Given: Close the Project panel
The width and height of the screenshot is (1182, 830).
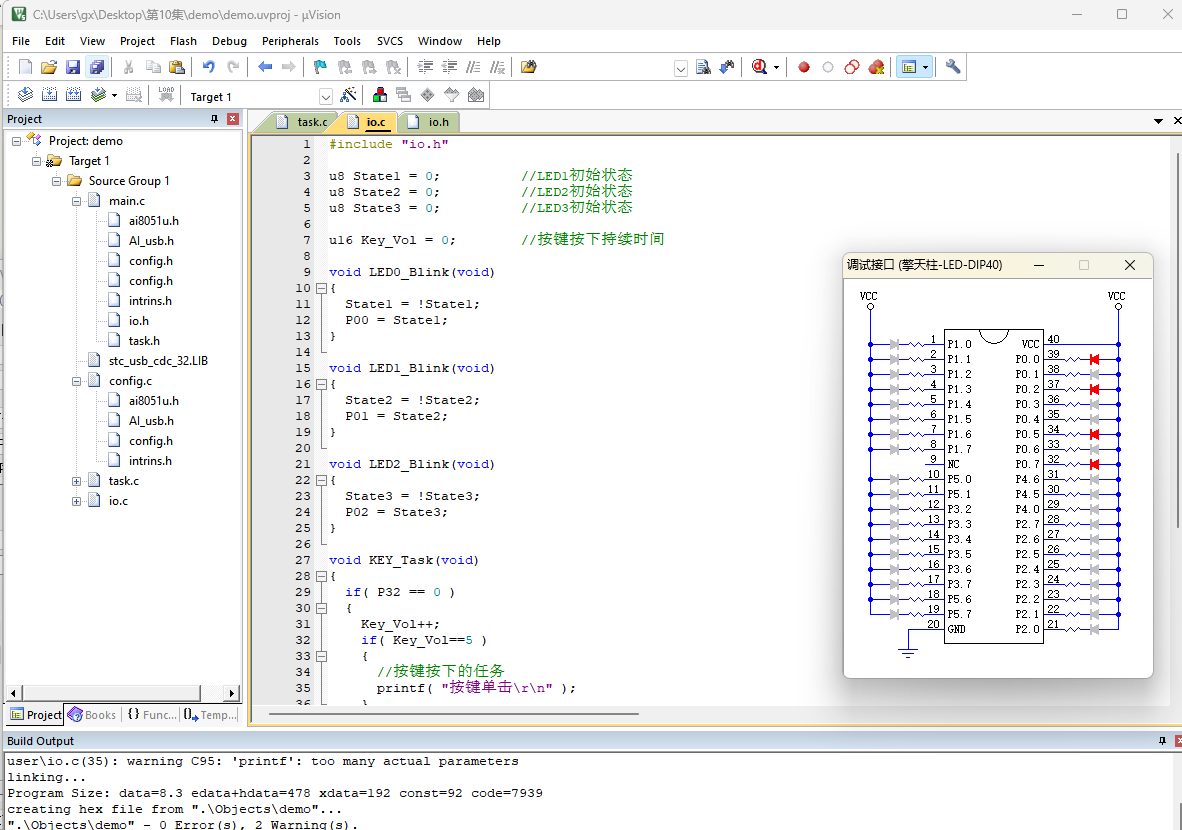Looking at the screenshot, I should [233, 119].
